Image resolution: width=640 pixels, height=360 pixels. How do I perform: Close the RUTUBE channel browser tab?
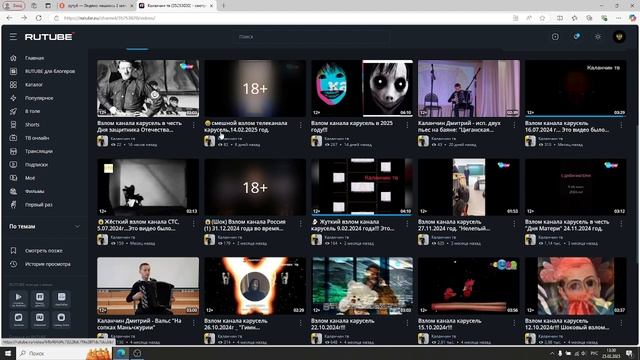coord(211,6)
